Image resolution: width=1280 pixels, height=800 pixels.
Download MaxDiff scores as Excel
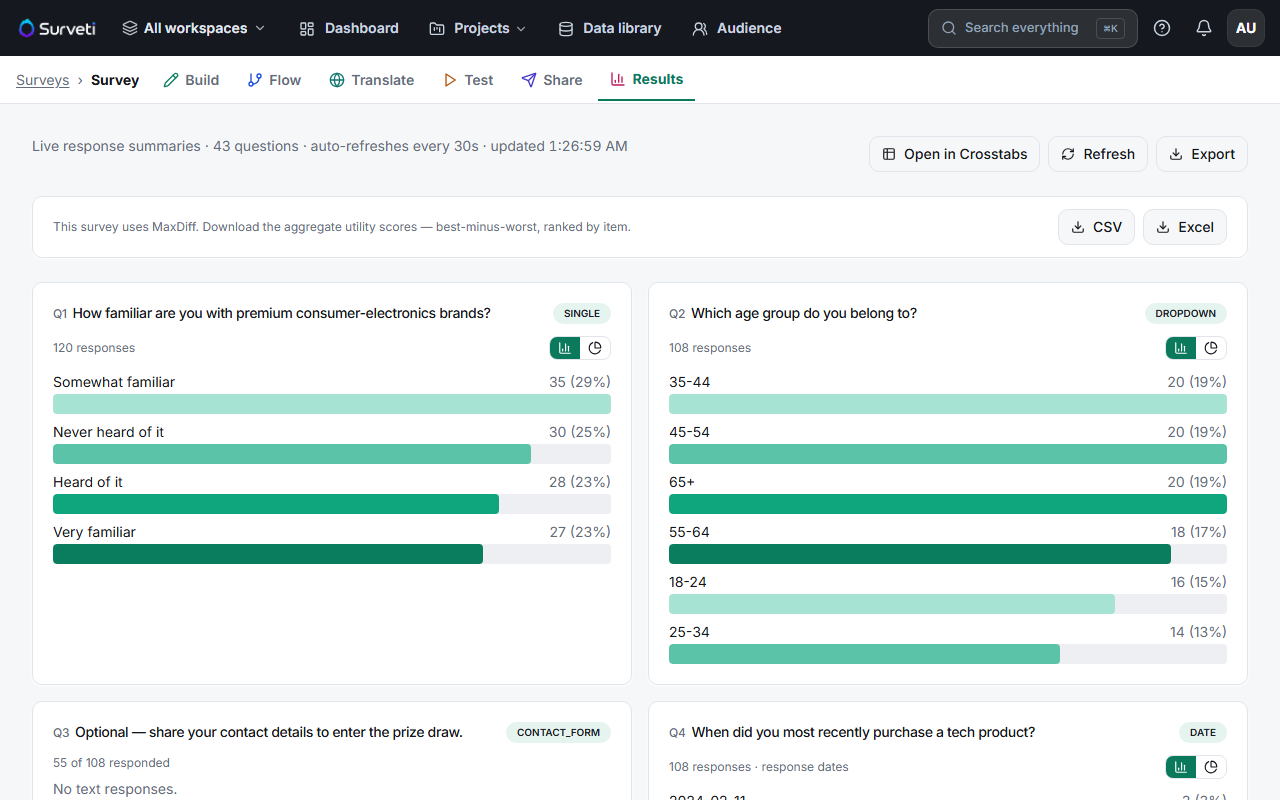(1185, 227)
